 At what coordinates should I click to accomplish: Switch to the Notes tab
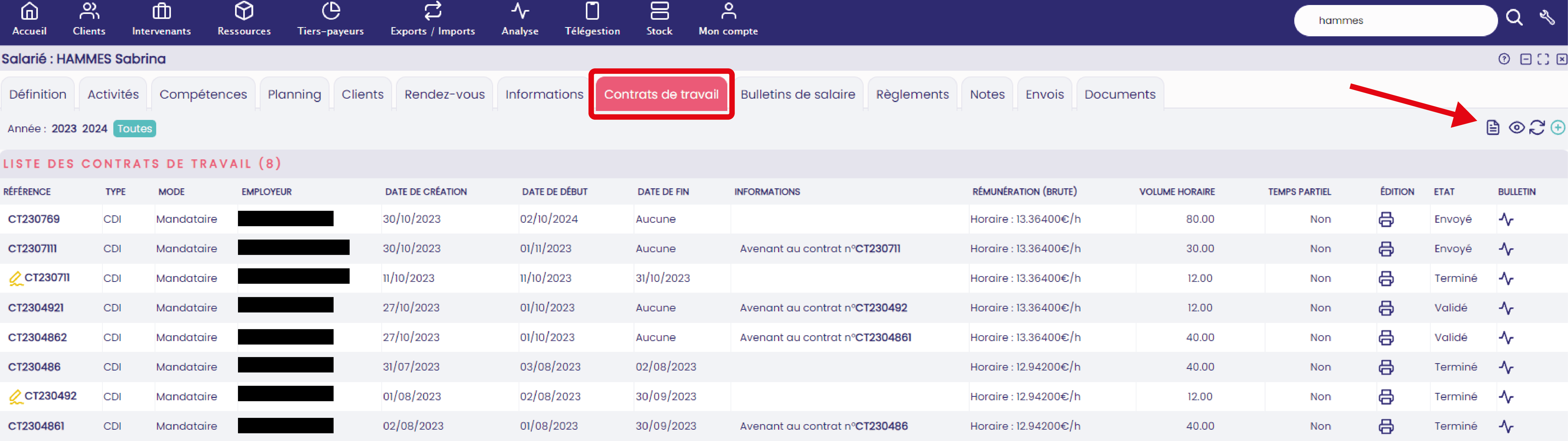pyautogui.click(x=987, y=94)
